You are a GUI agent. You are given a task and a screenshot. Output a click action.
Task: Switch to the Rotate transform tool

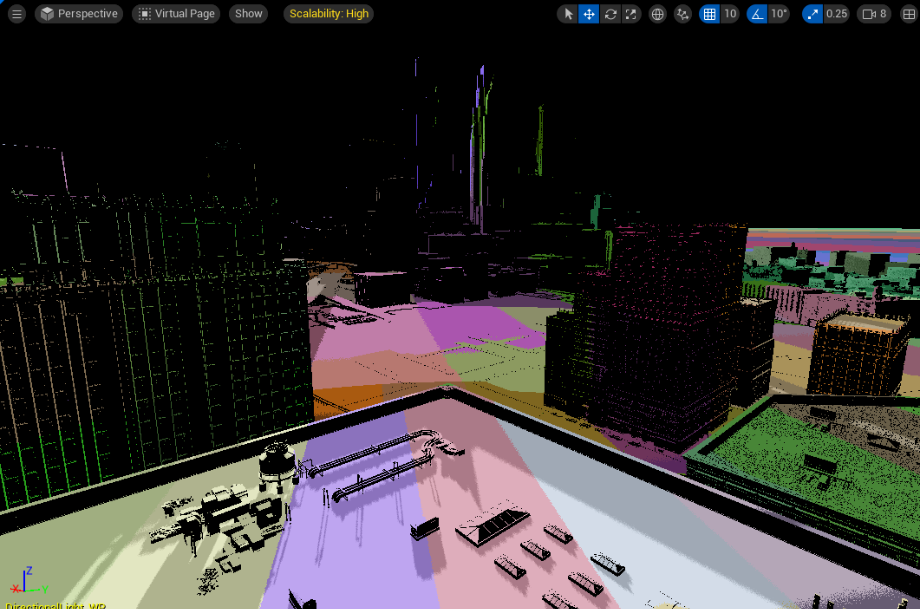(x=610, y=14)
